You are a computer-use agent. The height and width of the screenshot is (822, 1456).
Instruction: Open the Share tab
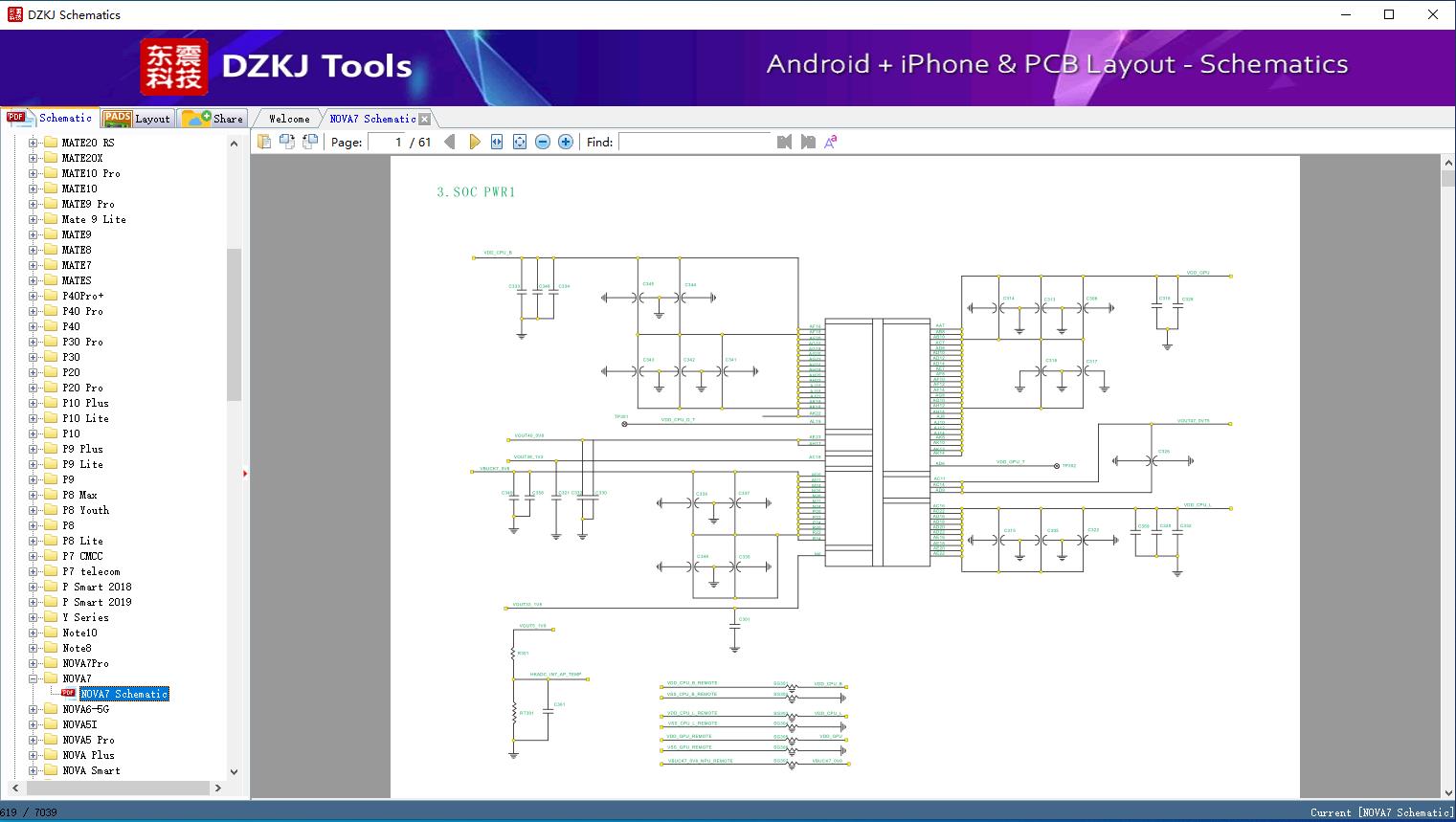click(x=213, y=119)
